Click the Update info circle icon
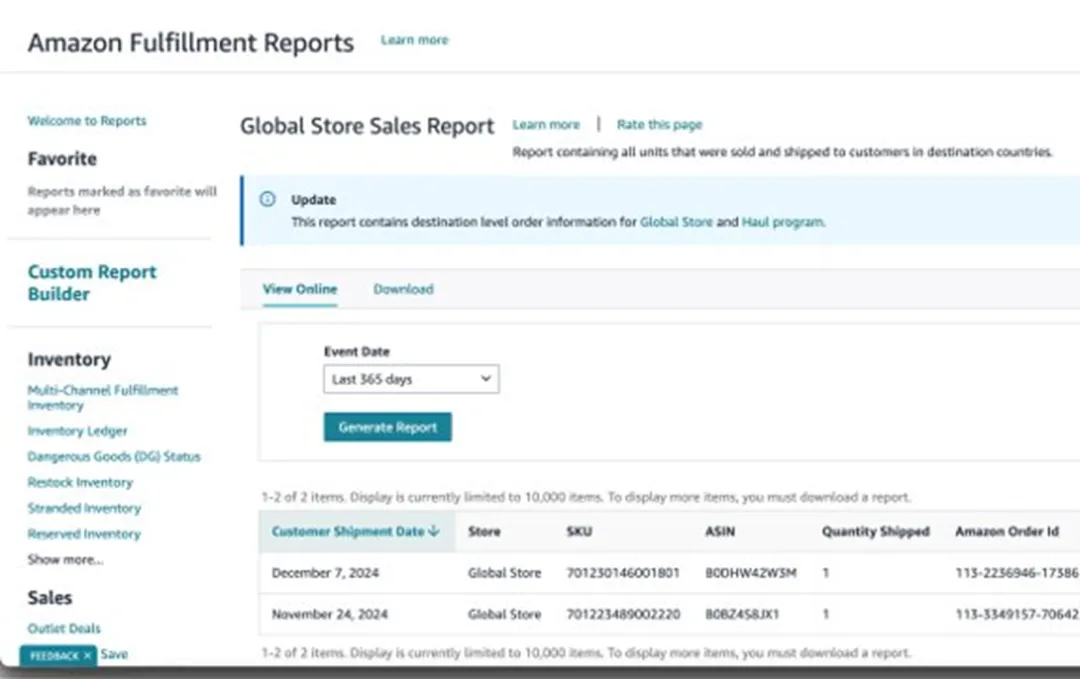Image resolution: width=1080 pixels, height=679 pixels. [x=267, y=199]
